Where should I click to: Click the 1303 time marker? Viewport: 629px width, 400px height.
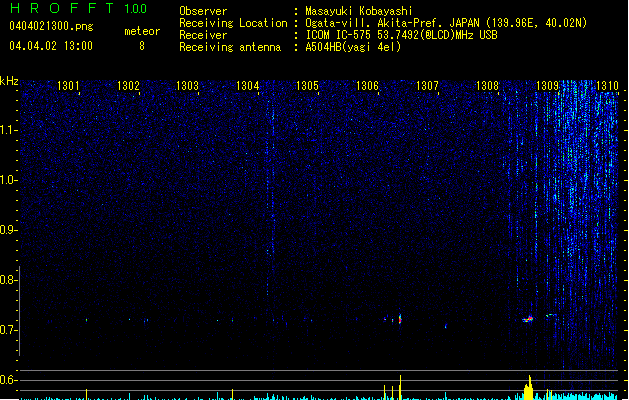coord(187,86)
